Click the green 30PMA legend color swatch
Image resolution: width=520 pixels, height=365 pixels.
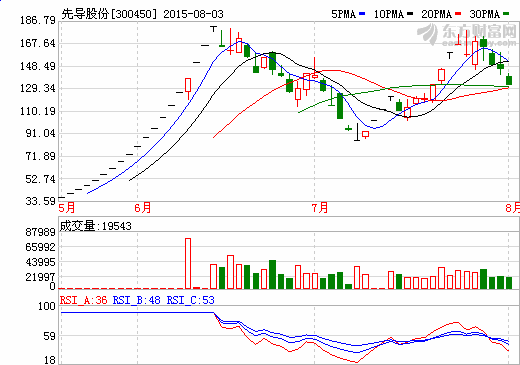506,14
